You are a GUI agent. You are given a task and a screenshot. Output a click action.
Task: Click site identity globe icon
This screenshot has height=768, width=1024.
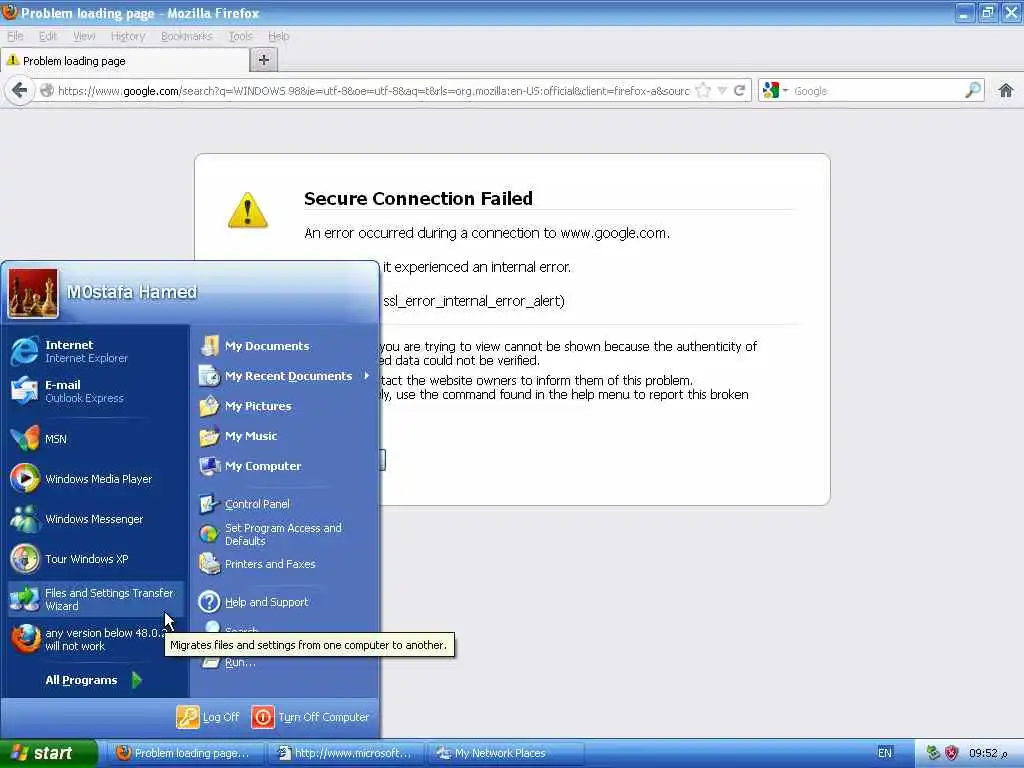click(46, 90)
